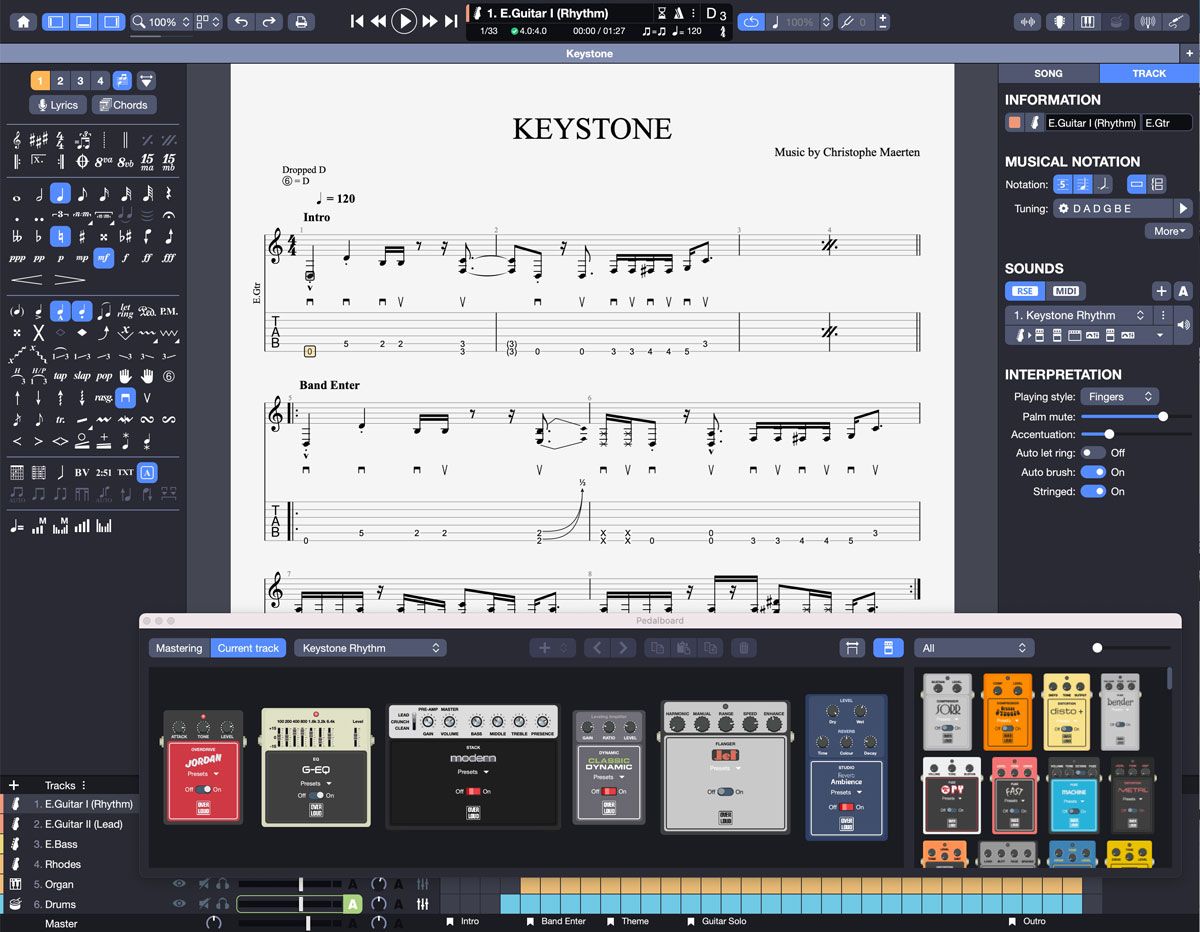The height and width of the screenshot is (932, 1200).
Task: Open the All category dropdown in the Pedalboard
Action: click(x=973, y=647)
